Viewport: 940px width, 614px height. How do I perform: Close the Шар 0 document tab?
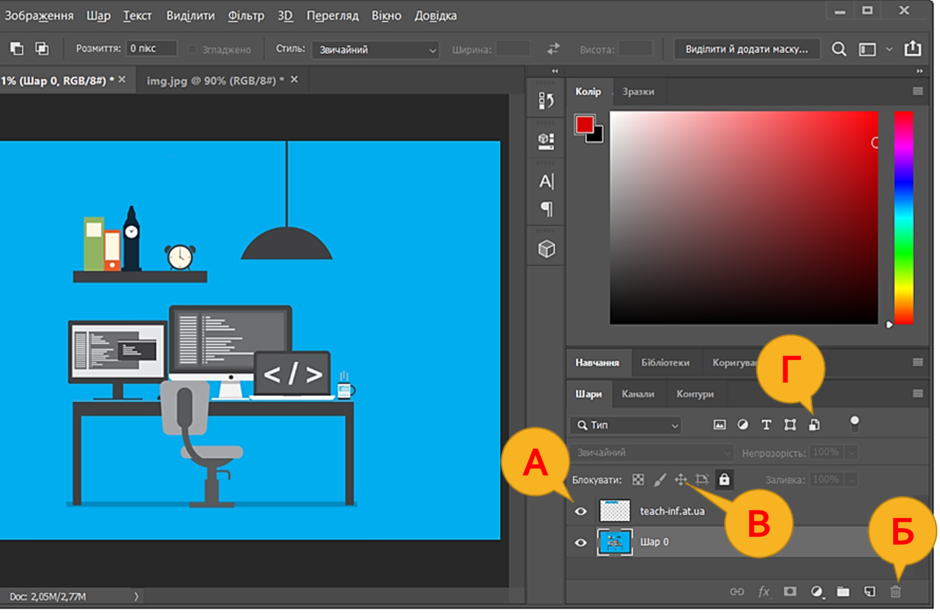122,79
